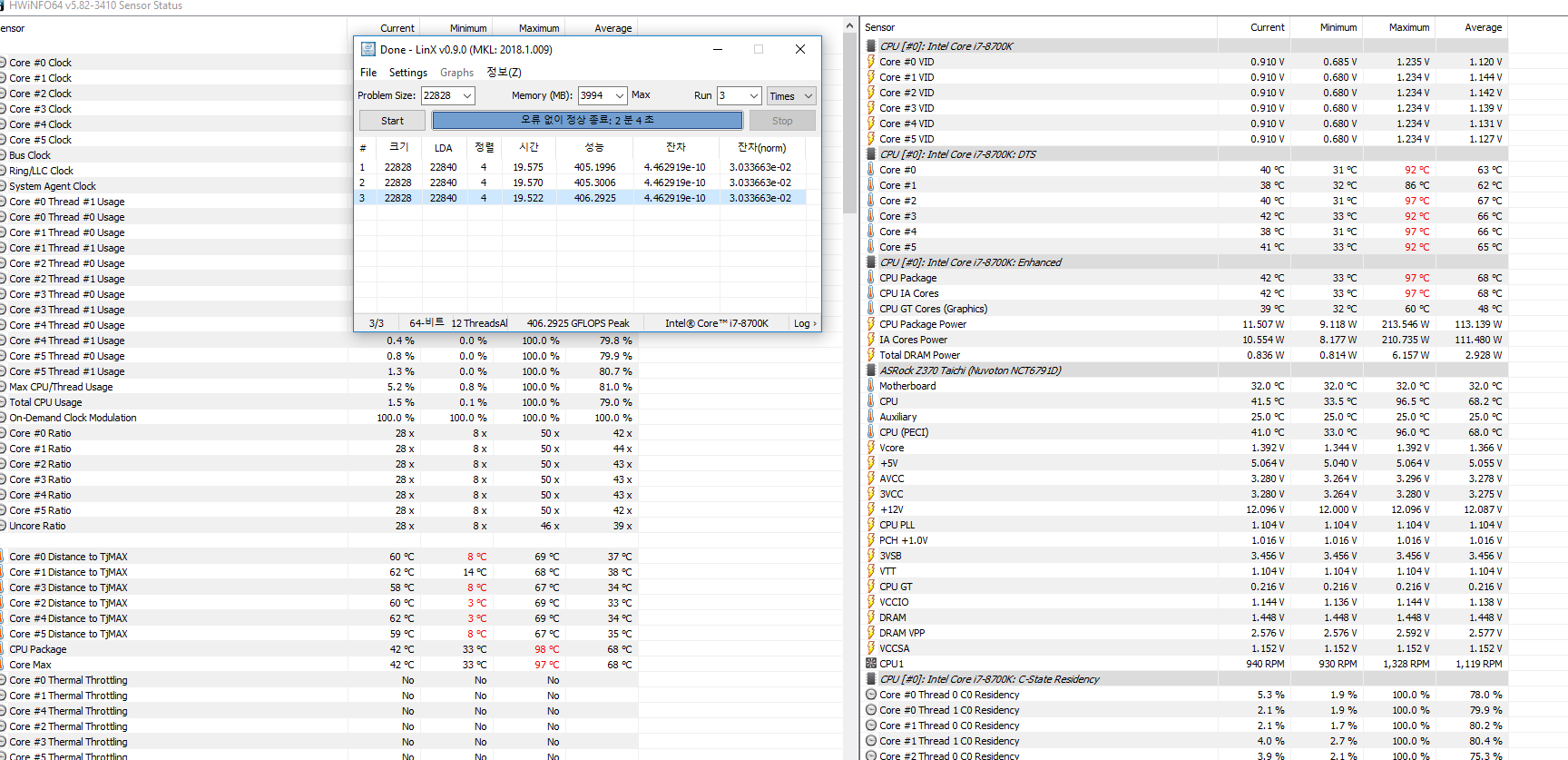The width and height of the screenshot is (1568, 760).
Task: Click the board icon beside ASRock Z370 Taichi header
Action: click(871, 370)
